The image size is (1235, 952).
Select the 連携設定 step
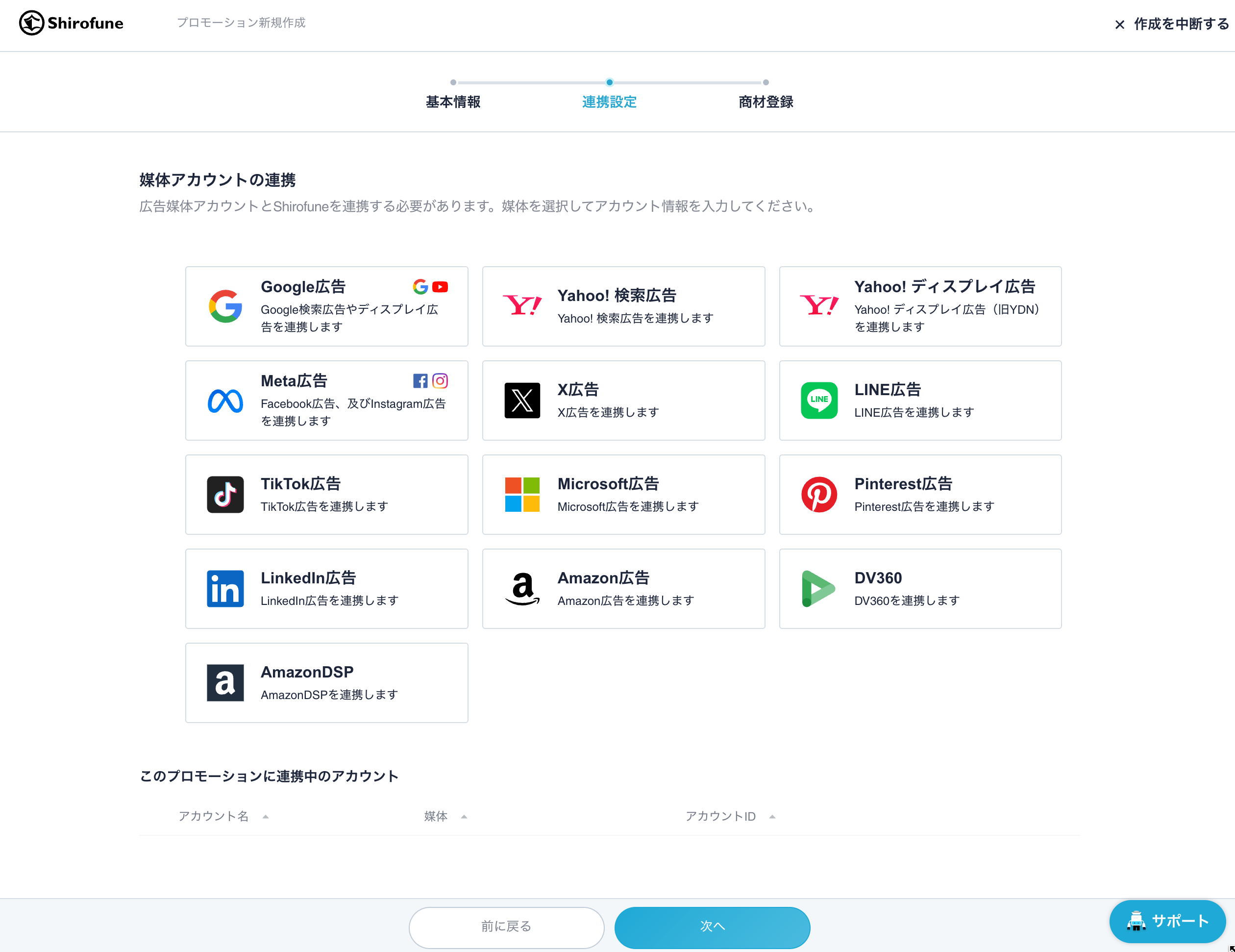pyautogui.click(x=609, y=102)
